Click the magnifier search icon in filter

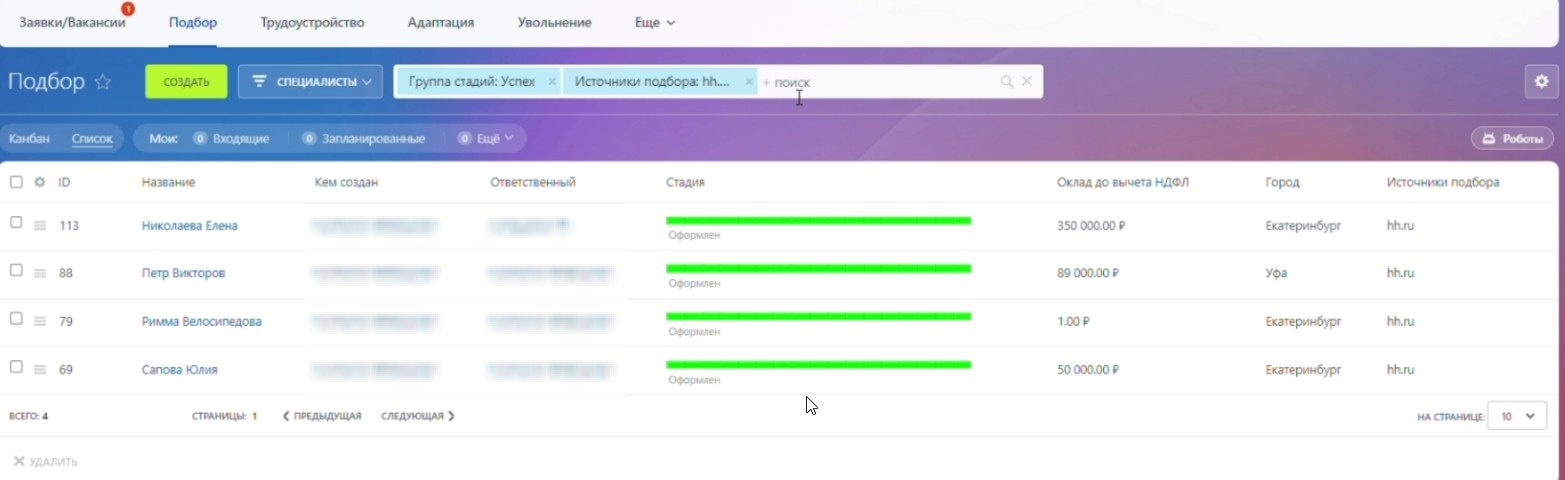(1007, 82)
